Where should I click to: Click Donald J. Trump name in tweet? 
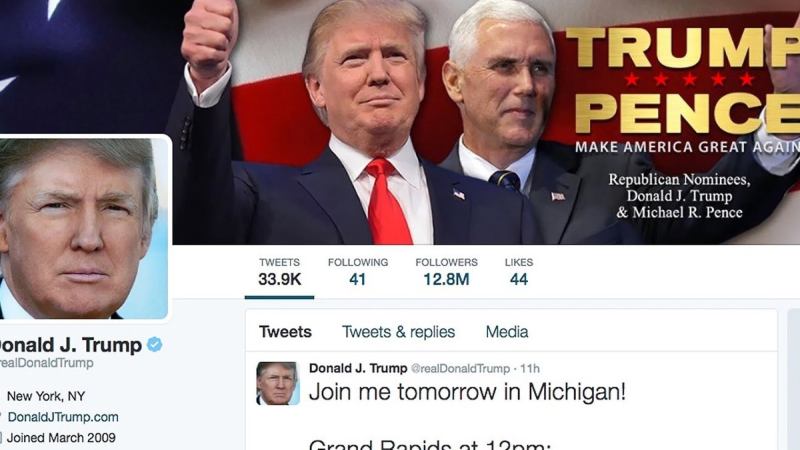click(358, 368)
